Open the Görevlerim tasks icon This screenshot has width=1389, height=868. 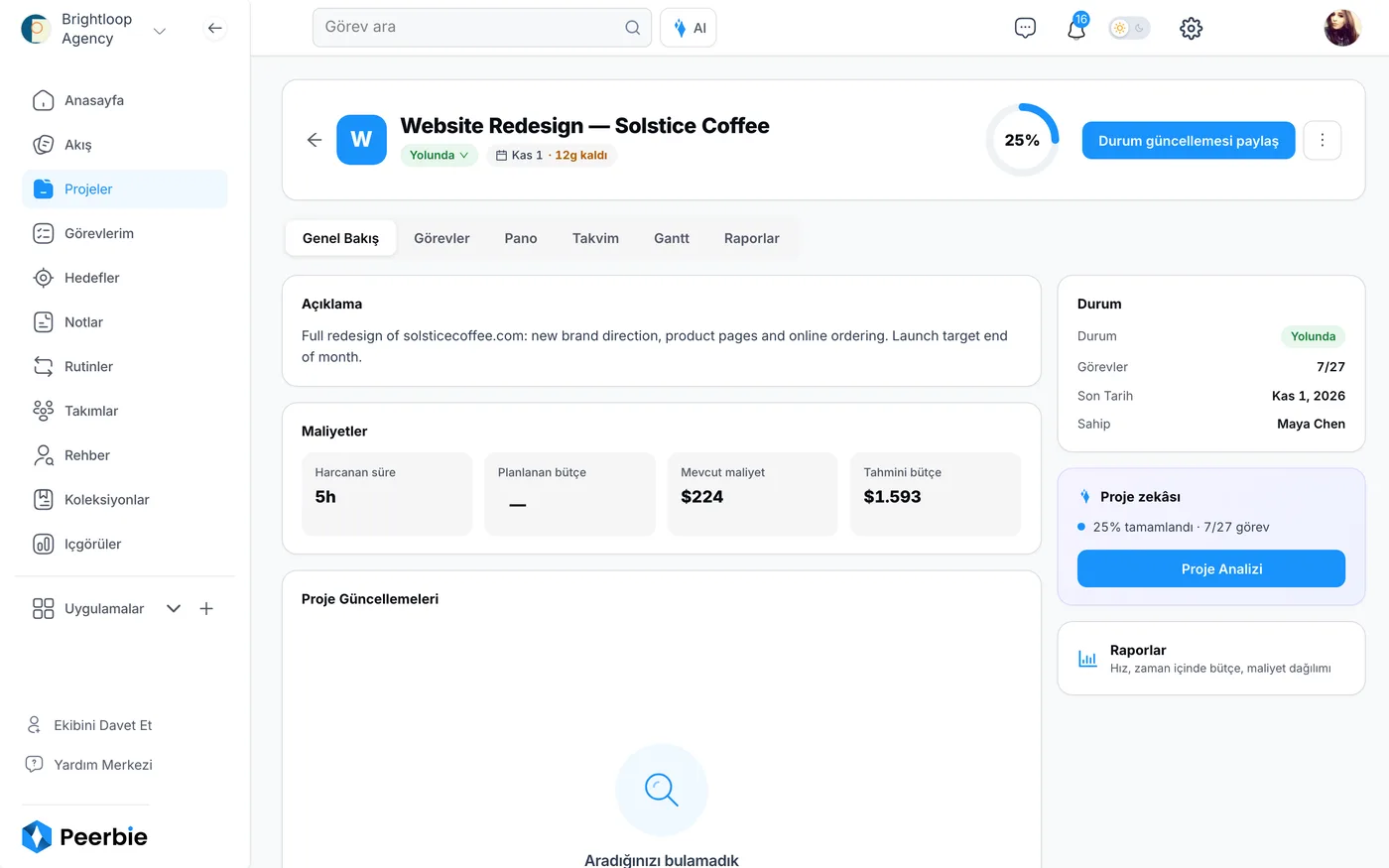44,233
